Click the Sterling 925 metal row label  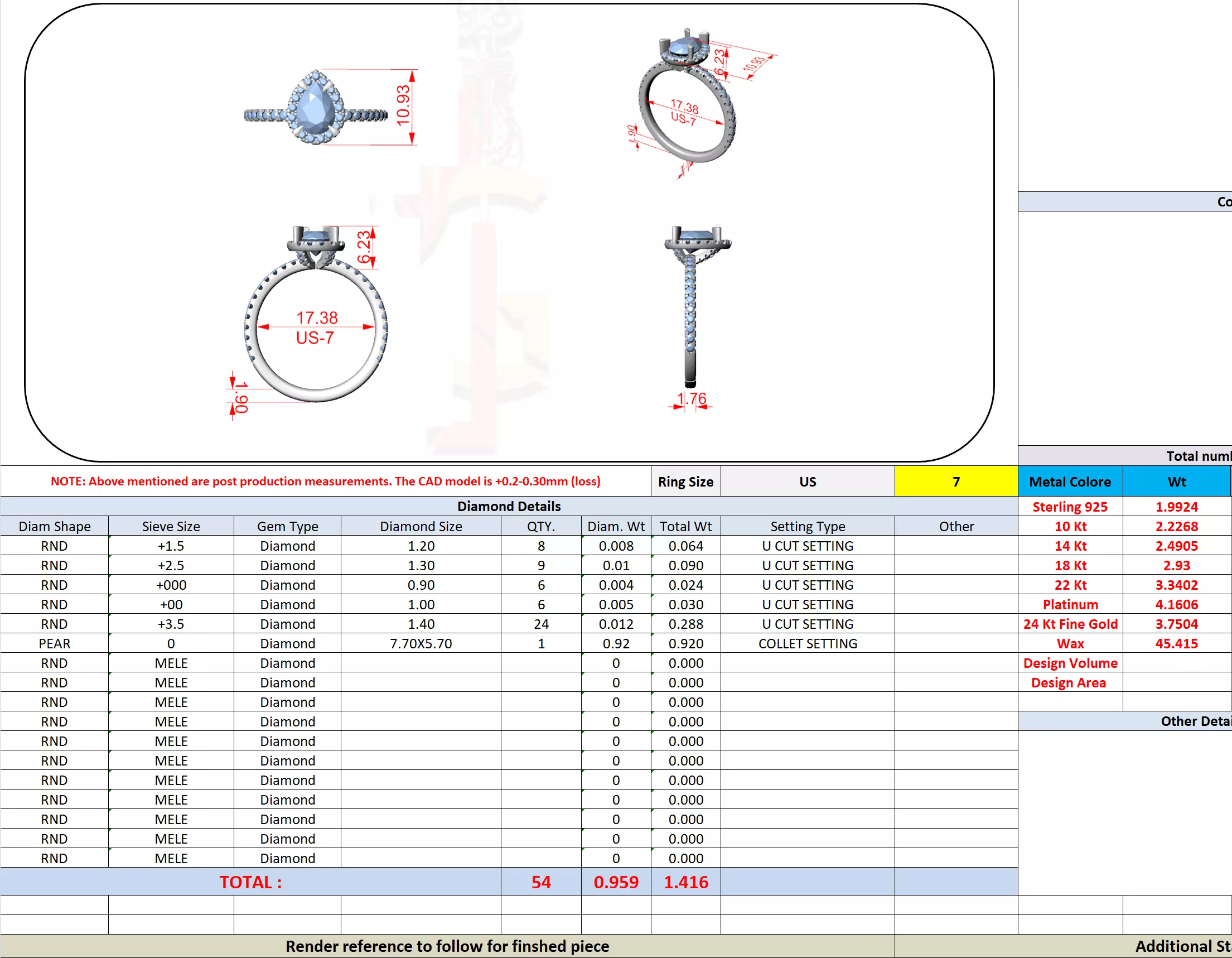[x=1070, y=507]
